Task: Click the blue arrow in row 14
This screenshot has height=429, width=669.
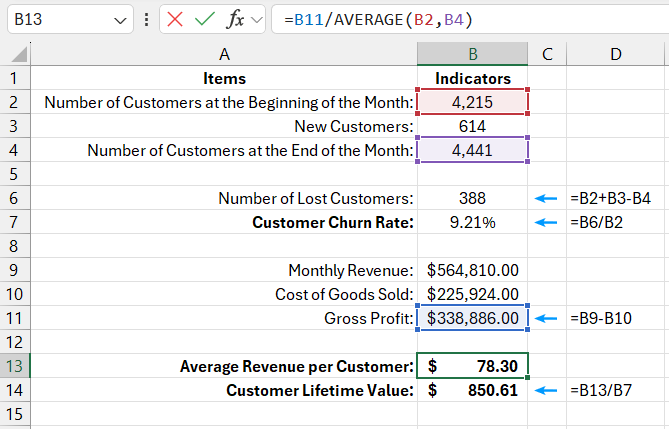Action: point(547,391)
